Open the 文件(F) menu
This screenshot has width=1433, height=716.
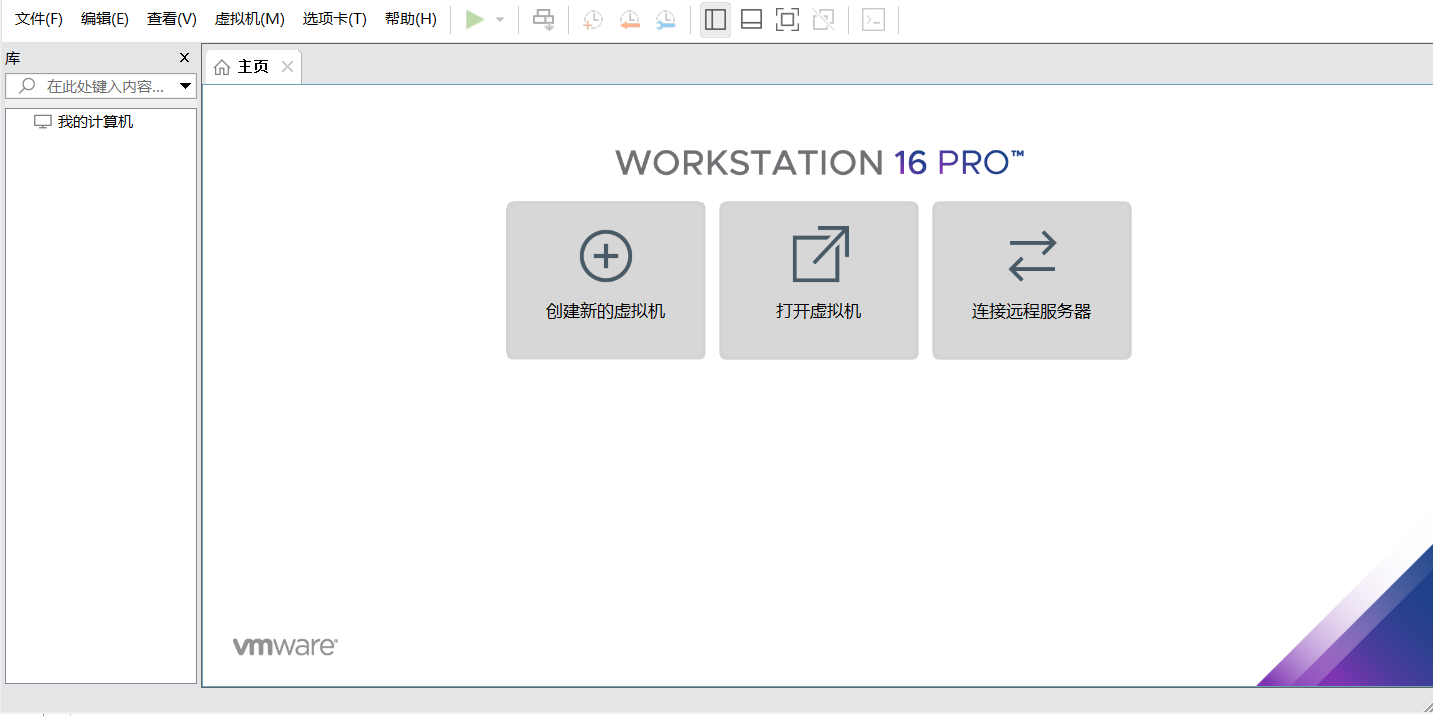(x=39, y=19)
